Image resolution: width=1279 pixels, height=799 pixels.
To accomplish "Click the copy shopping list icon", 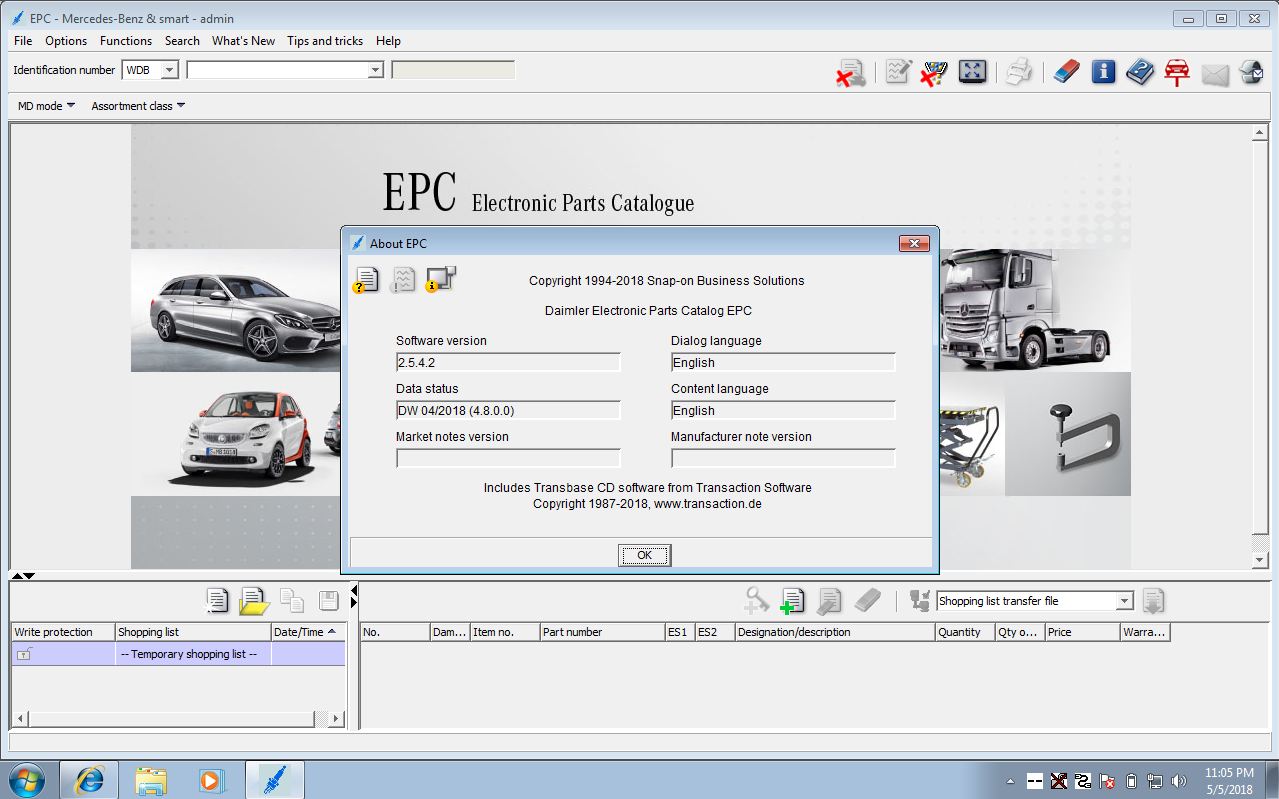I will click(x=292, y=600).
